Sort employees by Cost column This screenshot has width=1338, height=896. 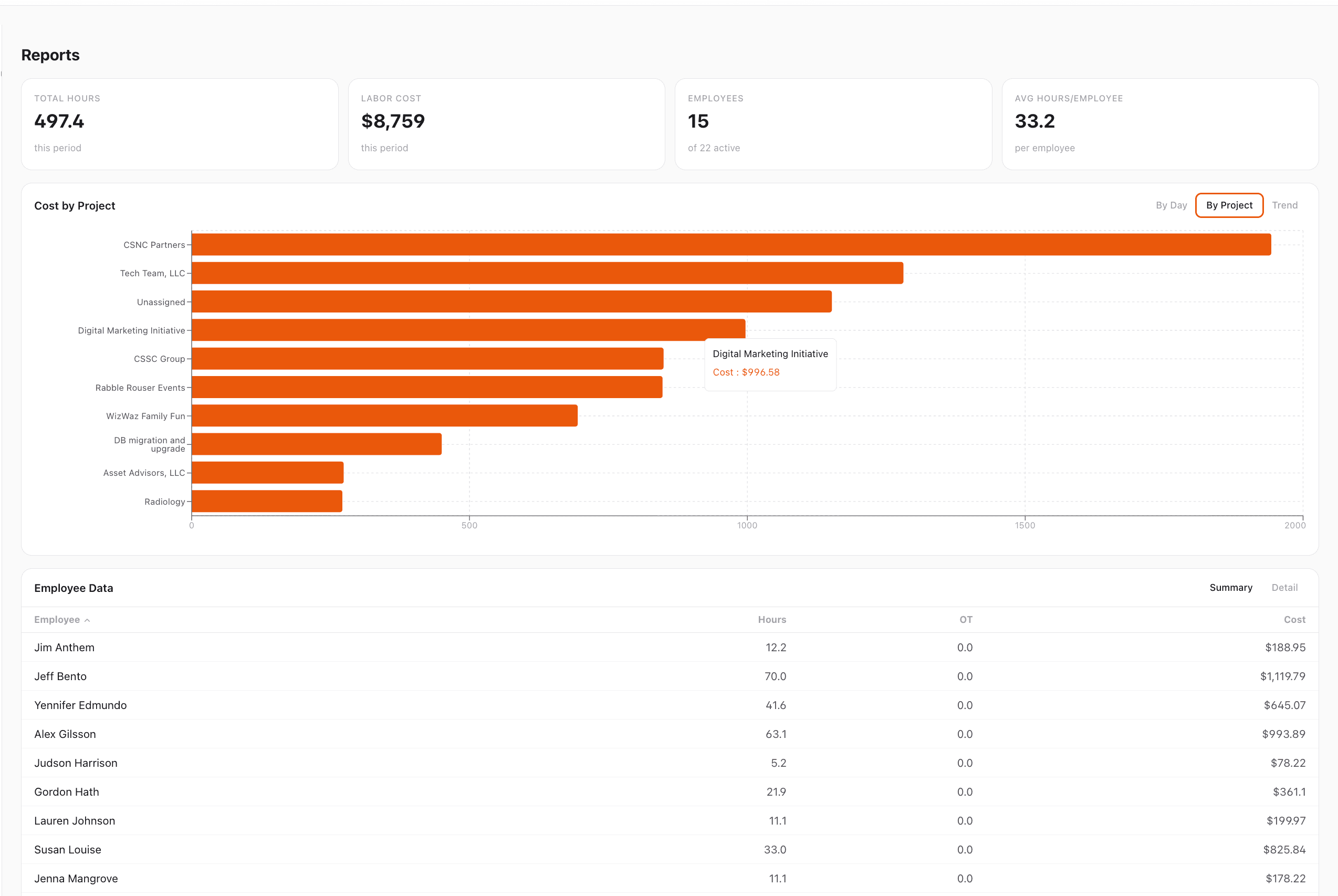click(x=1294, y=619)
